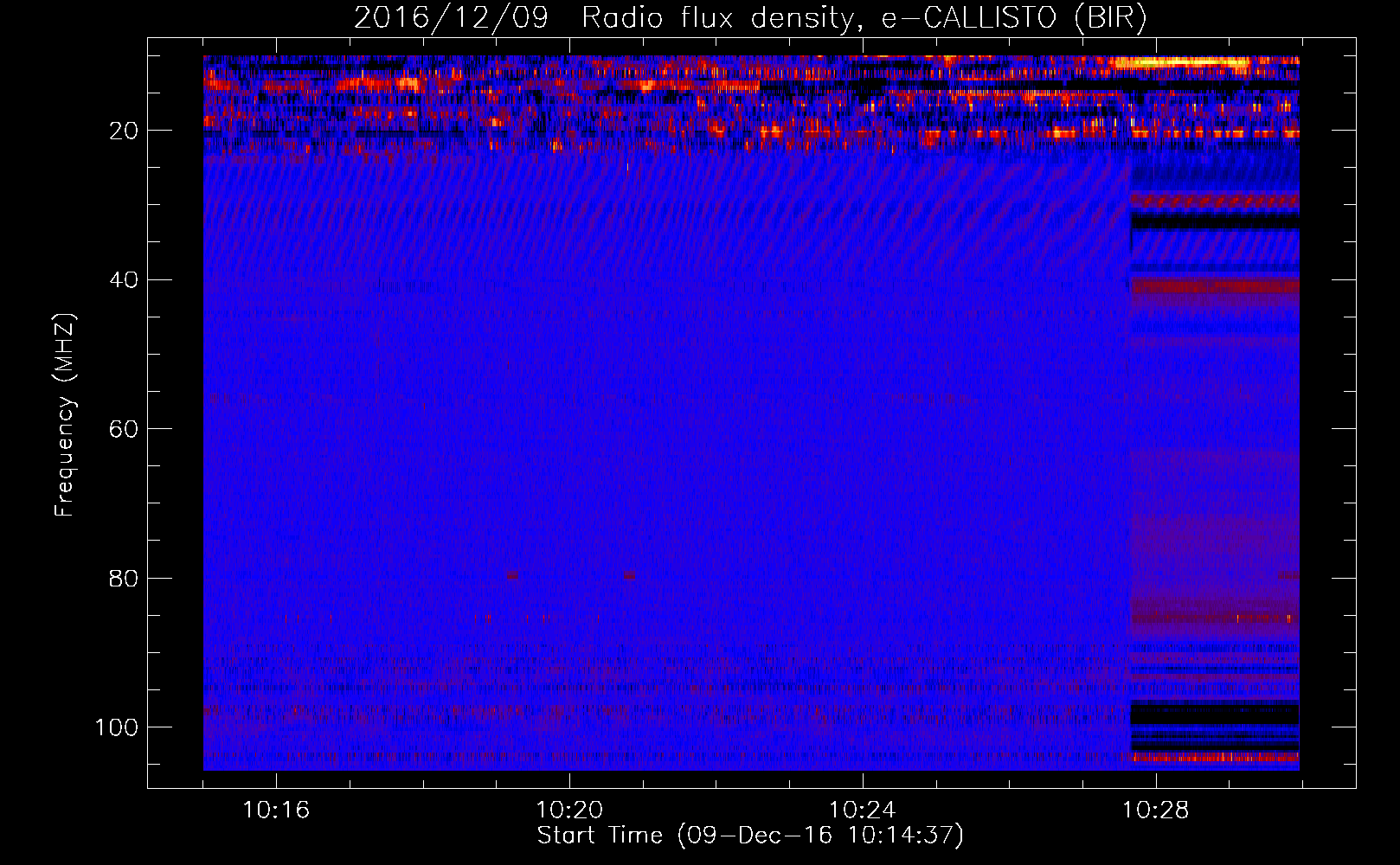Click the "80" frequency tick label

pos(125,579)
